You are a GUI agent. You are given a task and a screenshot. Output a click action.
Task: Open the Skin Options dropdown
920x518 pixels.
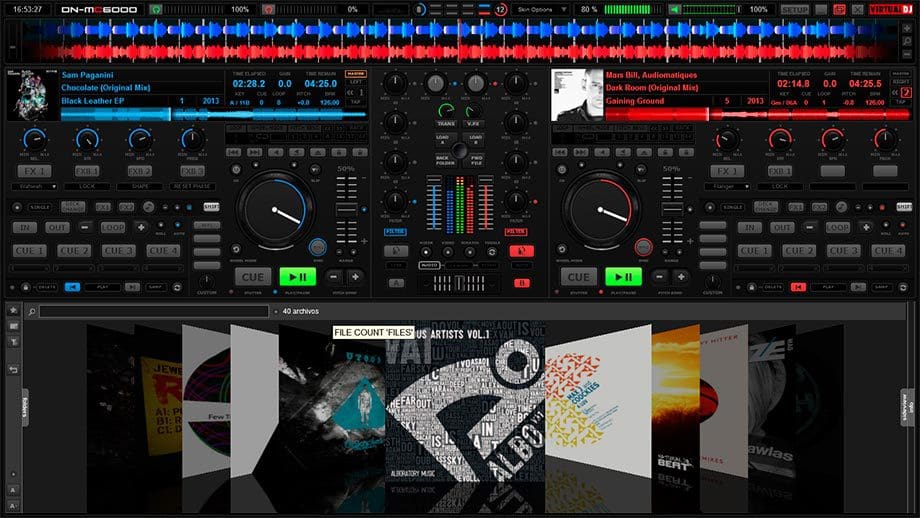point(540,9)
